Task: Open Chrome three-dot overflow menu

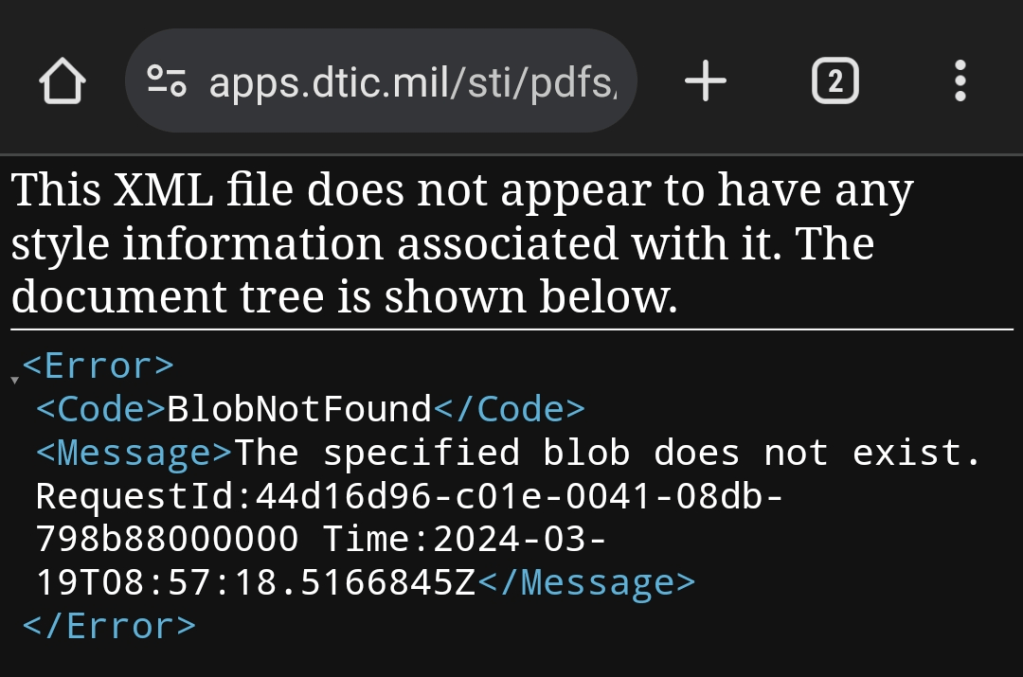Action: [960, 82]
